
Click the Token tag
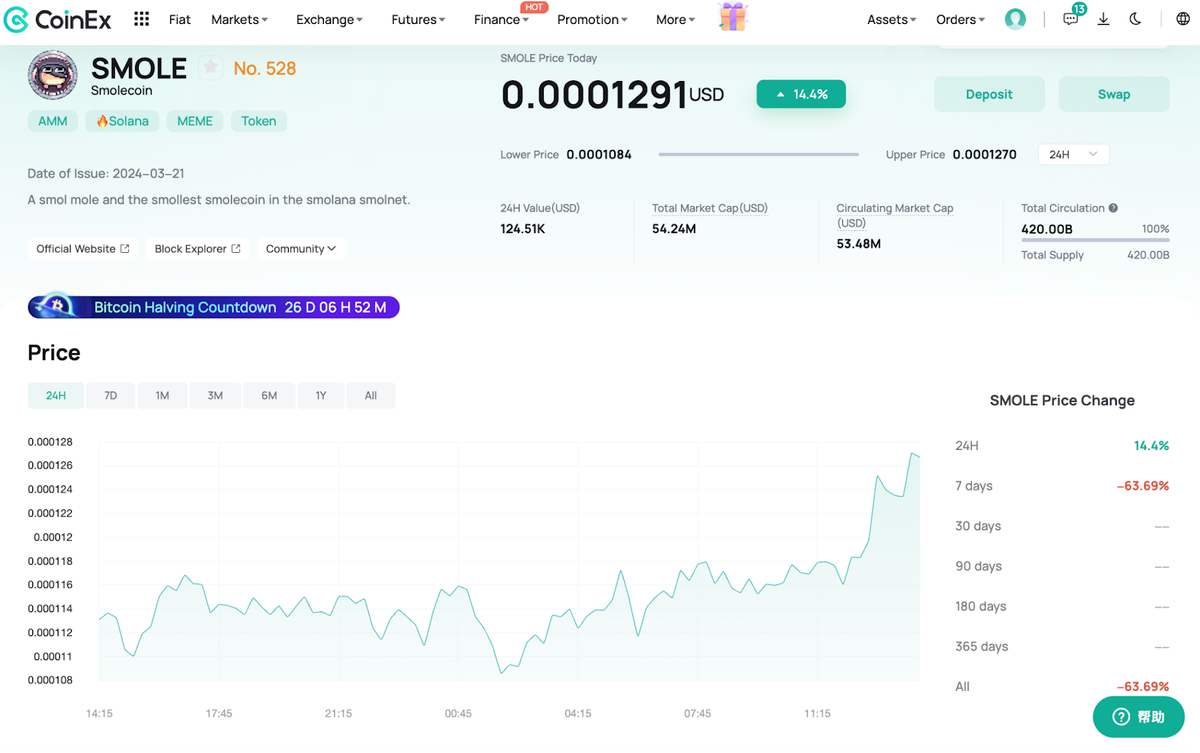click(259, 121)
